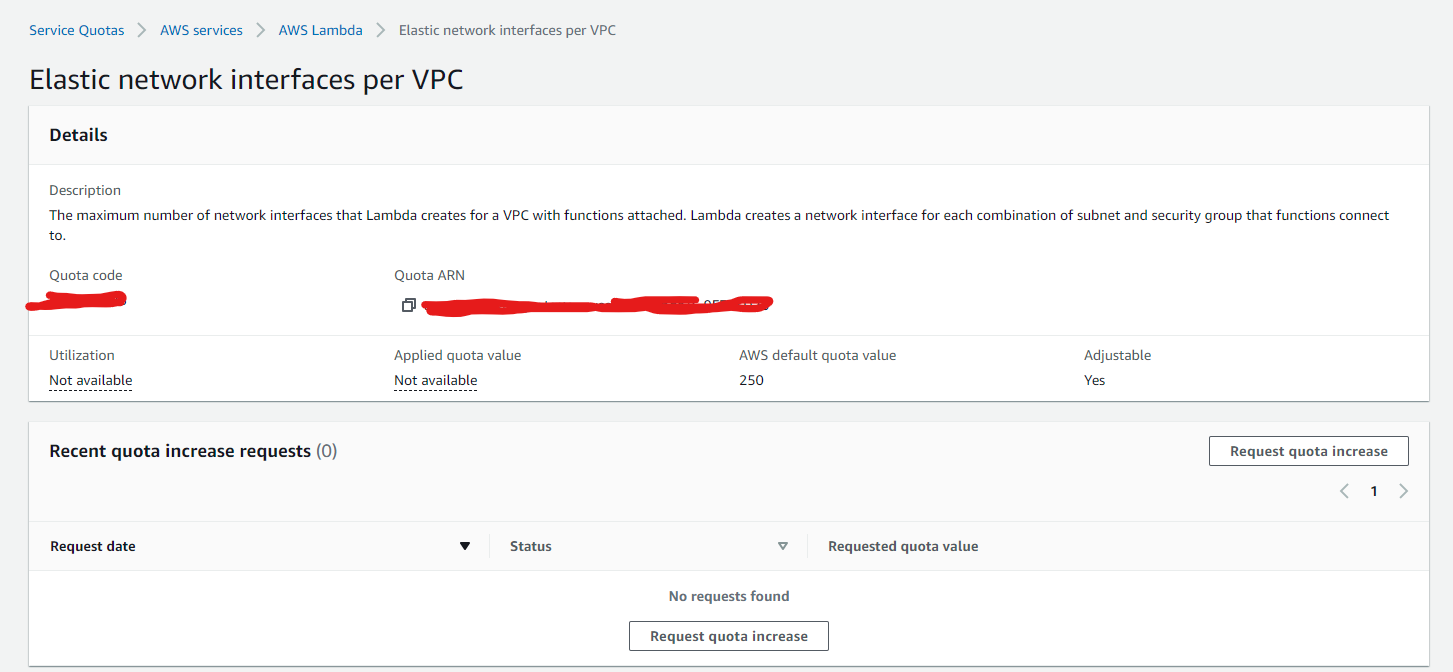Click the AWS default quota value label

click(x=817, y=355)
